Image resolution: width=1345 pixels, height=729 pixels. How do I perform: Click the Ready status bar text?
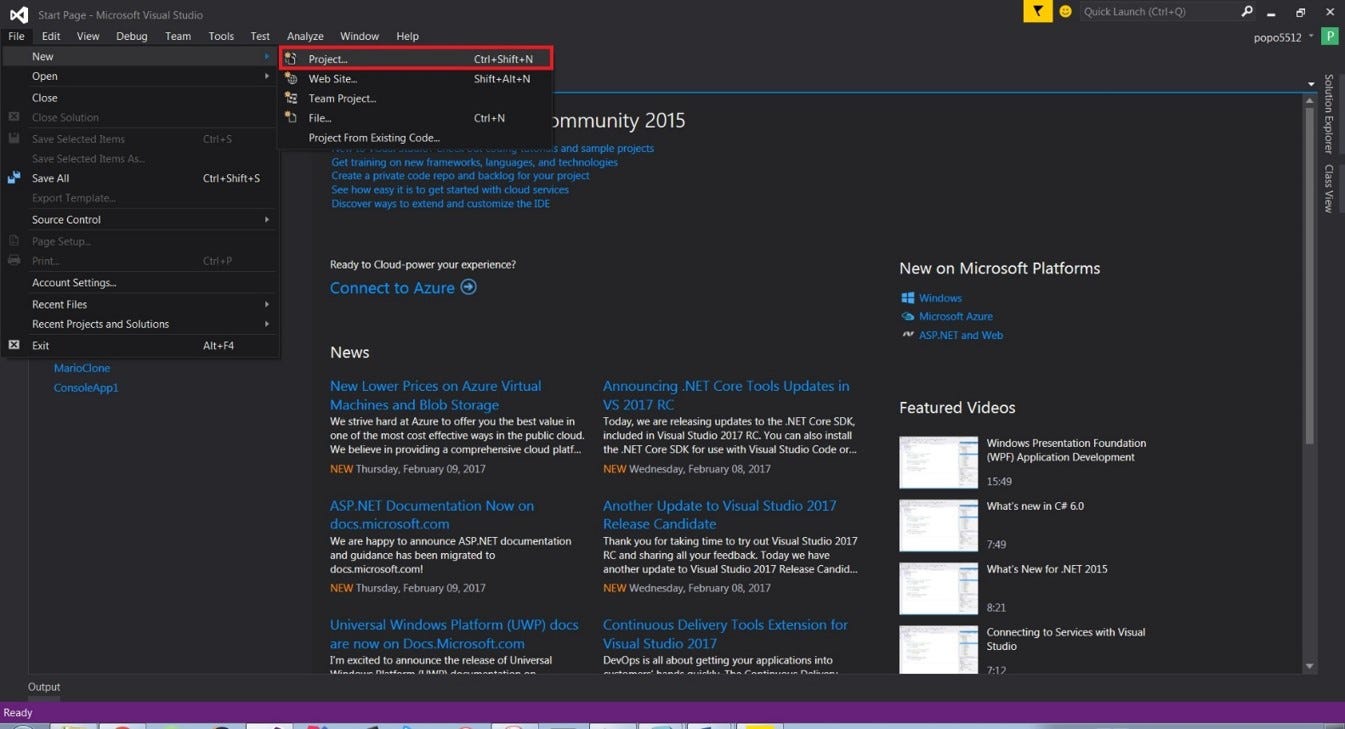click(18, 712)
